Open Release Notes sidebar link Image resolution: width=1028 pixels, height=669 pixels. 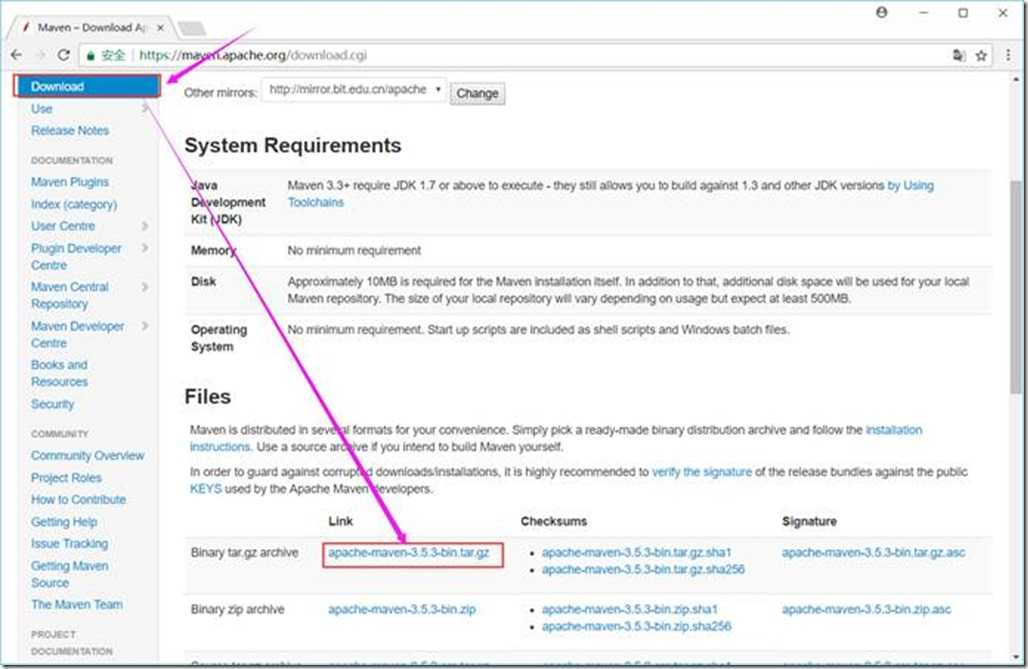pos(69,131)
